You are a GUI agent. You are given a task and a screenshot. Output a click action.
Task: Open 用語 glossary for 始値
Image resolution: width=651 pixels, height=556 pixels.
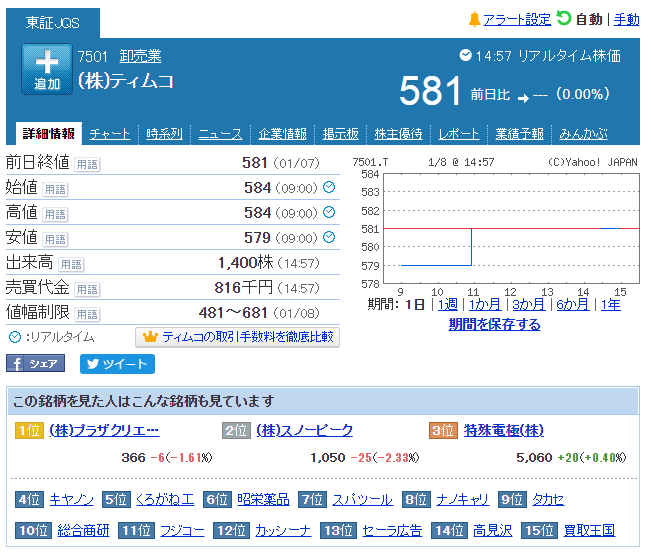pos(55,189)
